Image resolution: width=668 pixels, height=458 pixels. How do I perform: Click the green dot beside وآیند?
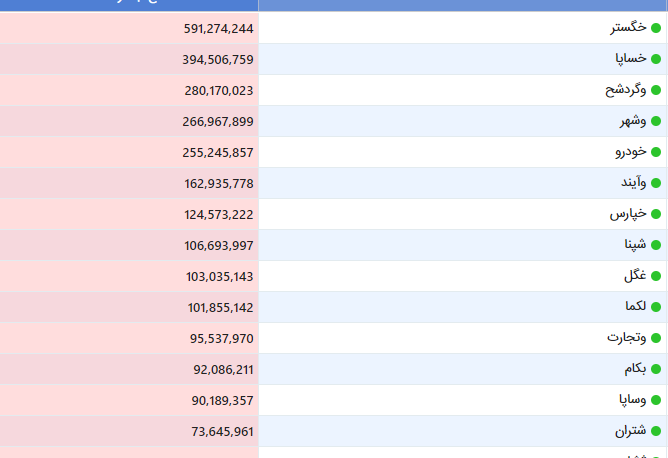(656, 183)
